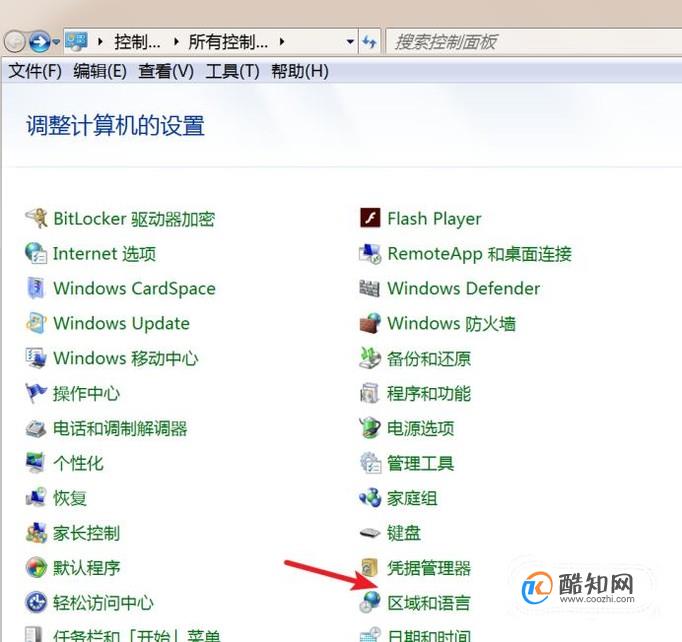
Task: Open Internet 选项 link
Action: click(104, 254)
